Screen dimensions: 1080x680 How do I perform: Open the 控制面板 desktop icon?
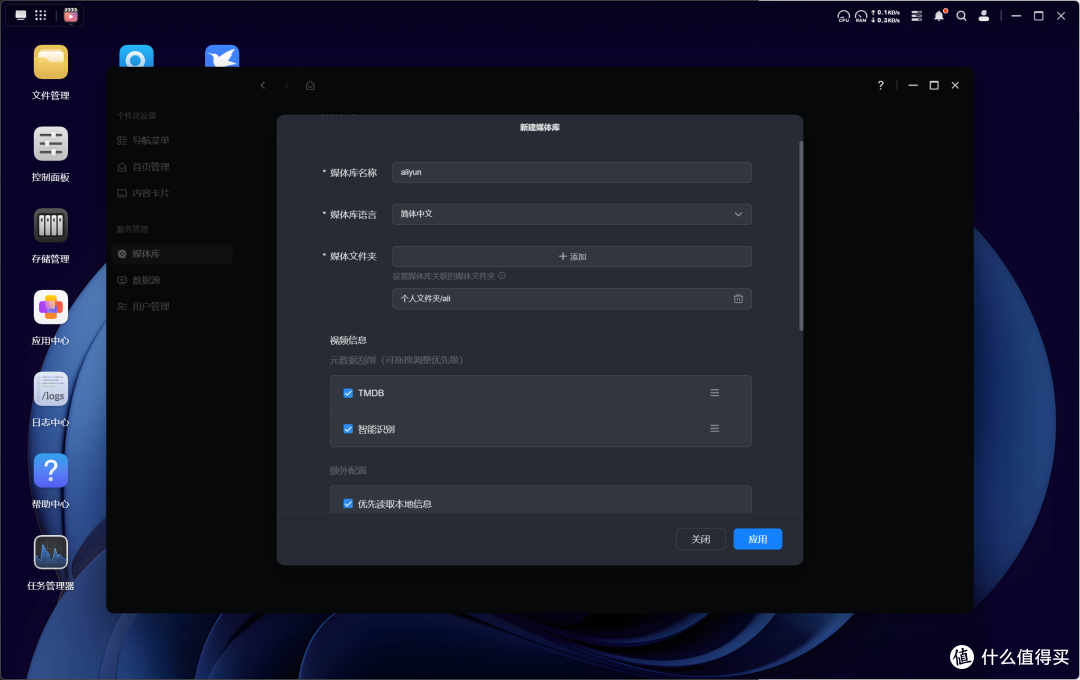click(50, 144)
